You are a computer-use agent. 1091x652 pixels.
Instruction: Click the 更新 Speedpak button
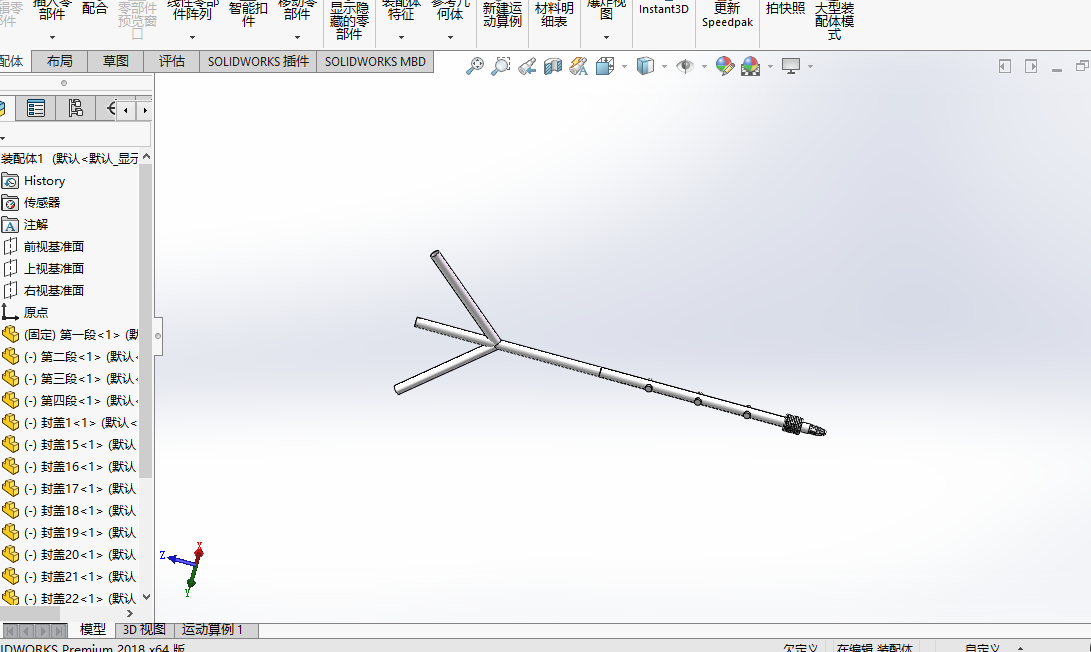(727, 14)
